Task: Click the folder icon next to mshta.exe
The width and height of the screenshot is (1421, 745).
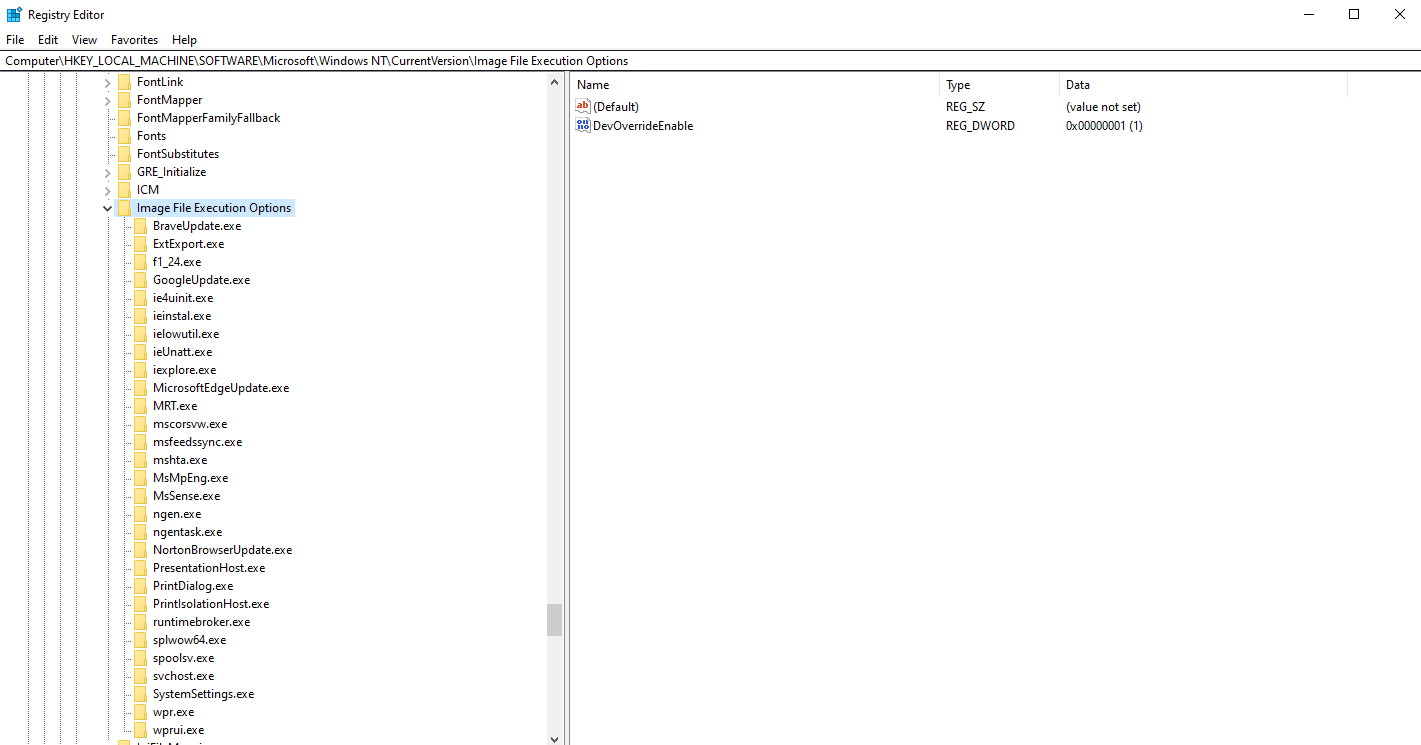Action: (x=140, y=460)
